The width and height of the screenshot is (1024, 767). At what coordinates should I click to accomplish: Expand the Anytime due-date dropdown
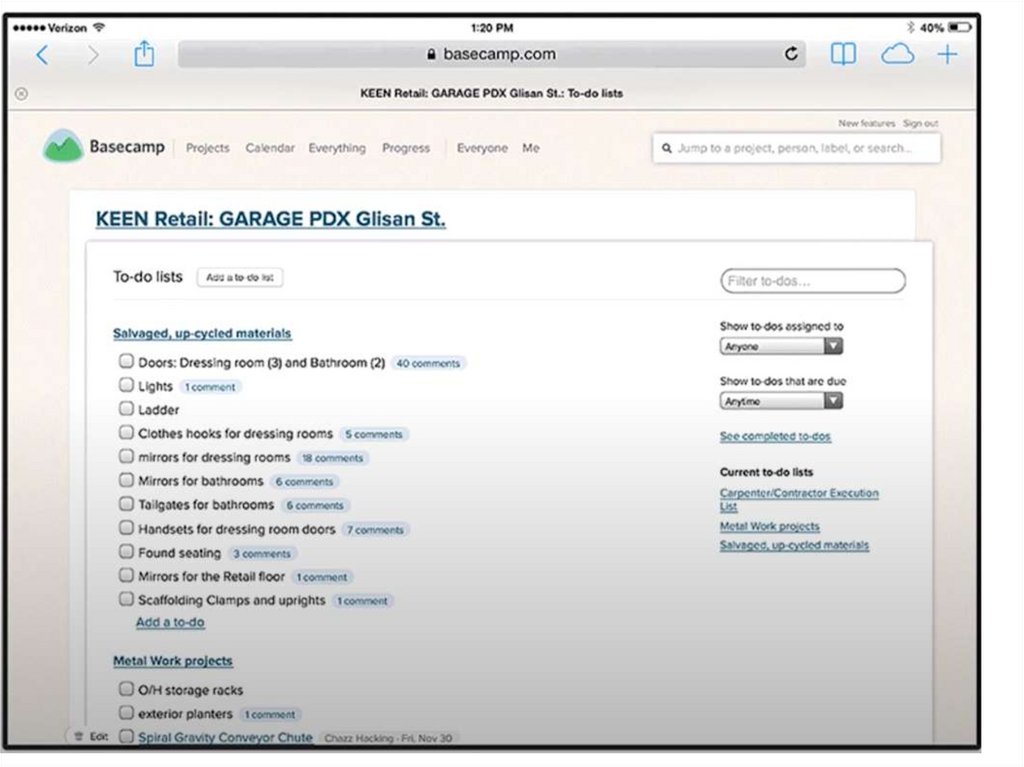780,401
